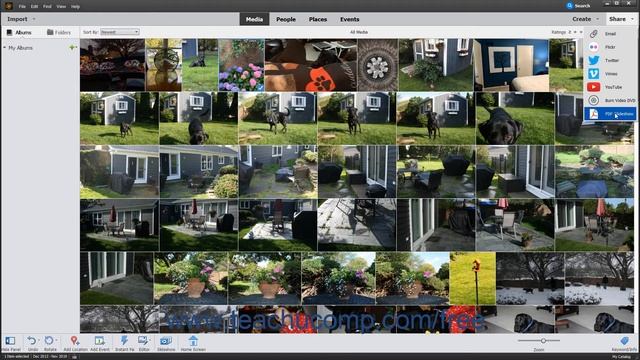Share to Twitter

610,60
